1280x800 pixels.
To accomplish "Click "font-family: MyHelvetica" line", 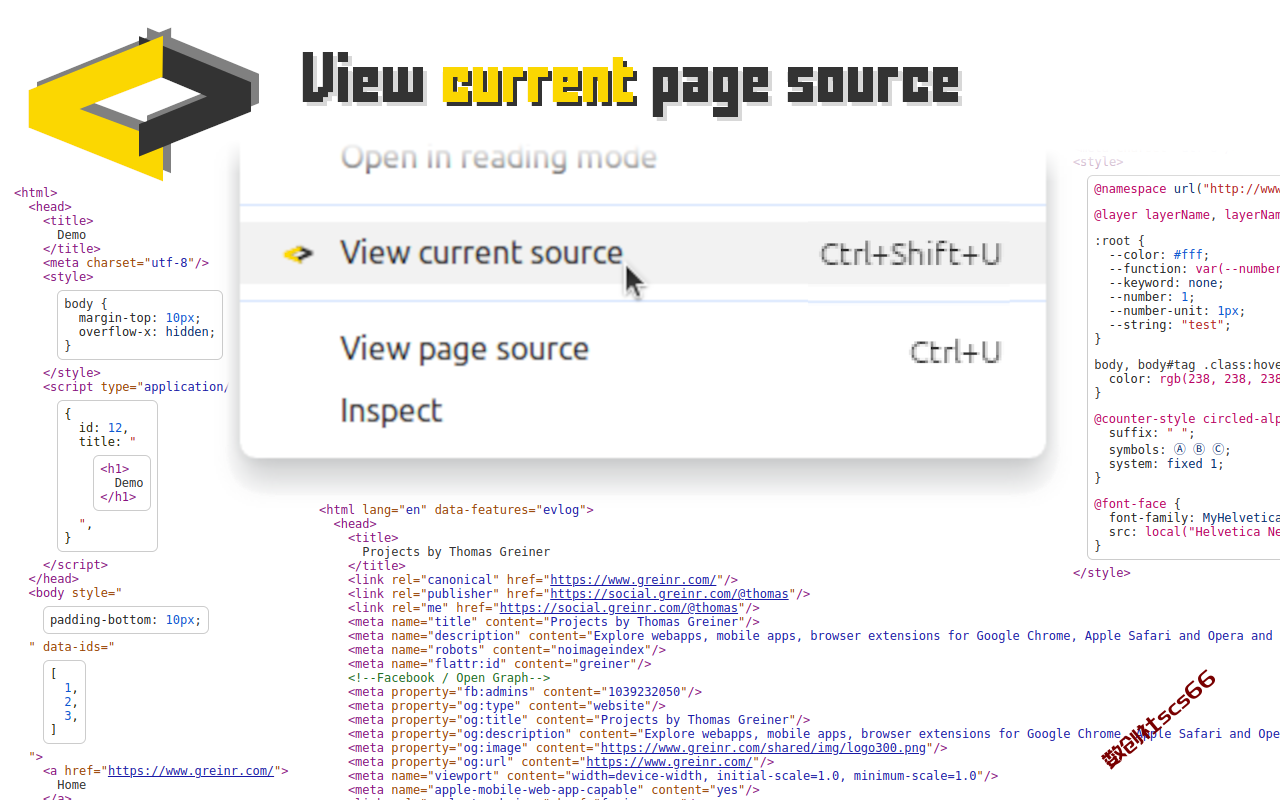I will [x=1194, y=518].
